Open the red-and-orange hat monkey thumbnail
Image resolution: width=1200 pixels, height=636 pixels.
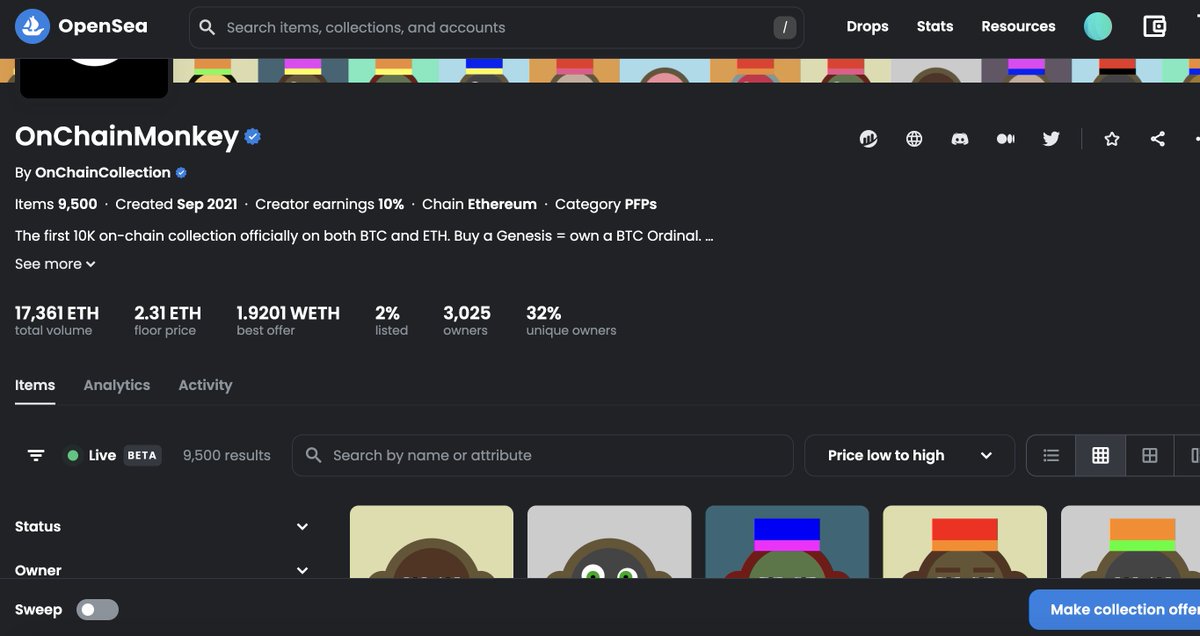click(x=965, y=541)
